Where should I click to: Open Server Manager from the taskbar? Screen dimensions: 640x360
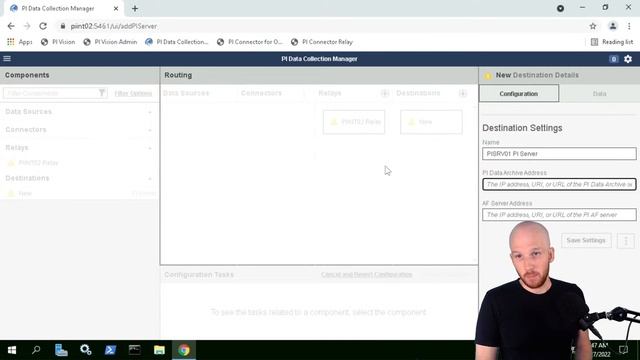61,350
